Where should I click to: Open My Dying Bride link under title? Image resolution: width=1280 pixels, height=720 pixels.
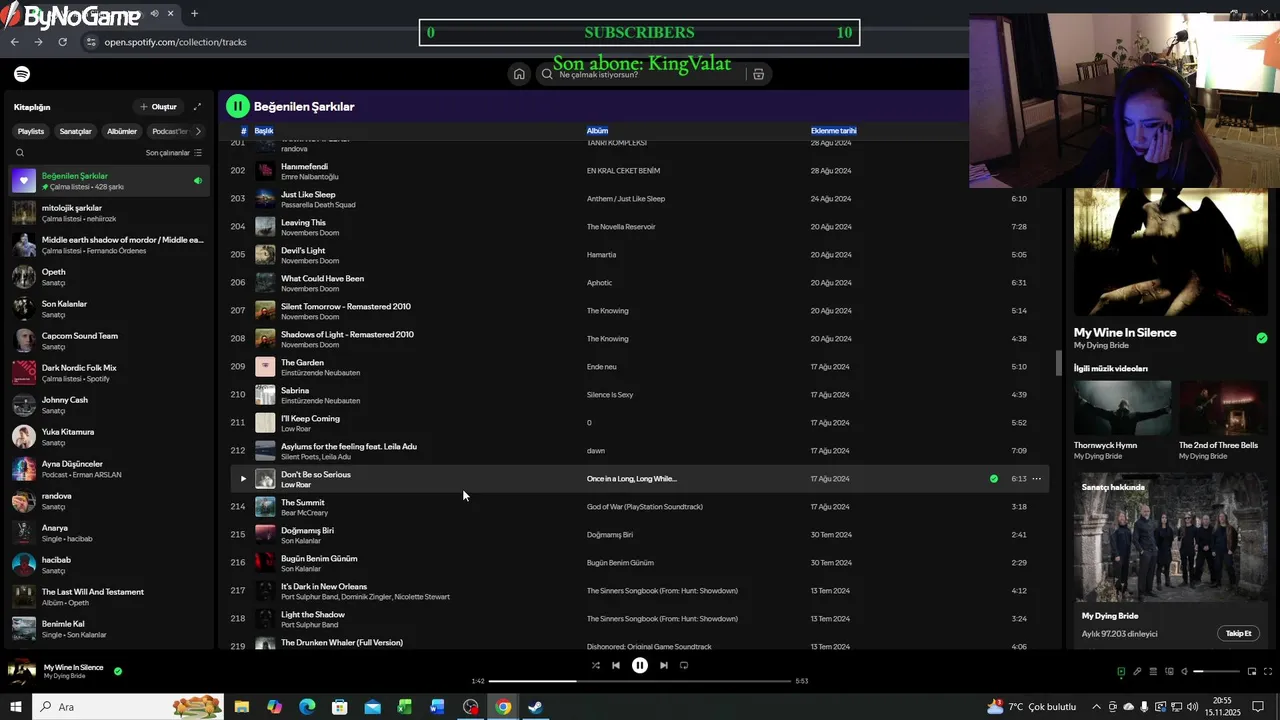(1101, 346)
